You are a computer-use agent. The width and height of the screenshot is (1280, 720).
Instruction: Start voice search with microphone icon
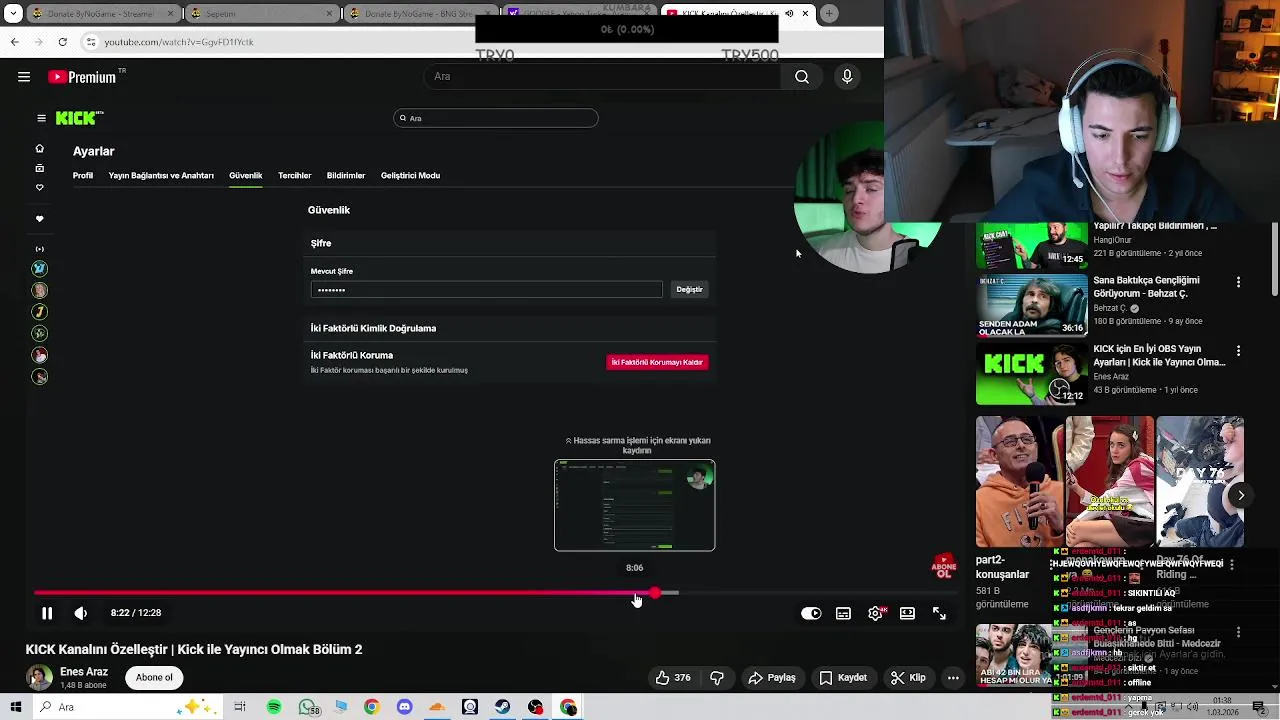coord(847,77)
